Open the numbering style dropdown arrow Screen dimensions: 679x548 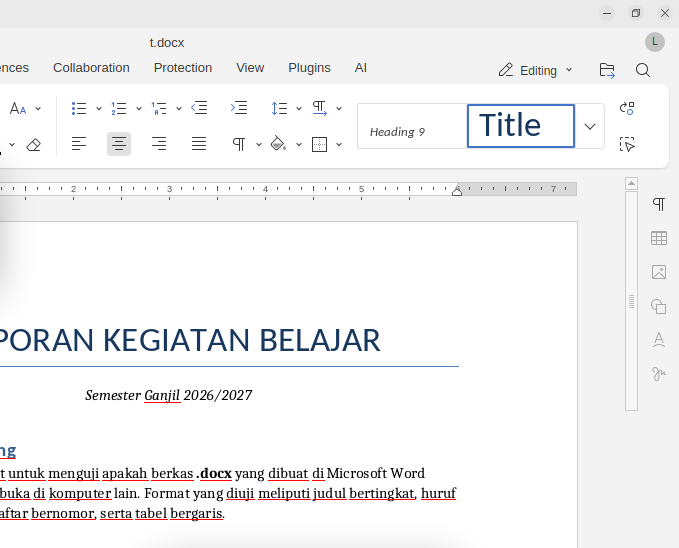[139, 108]
